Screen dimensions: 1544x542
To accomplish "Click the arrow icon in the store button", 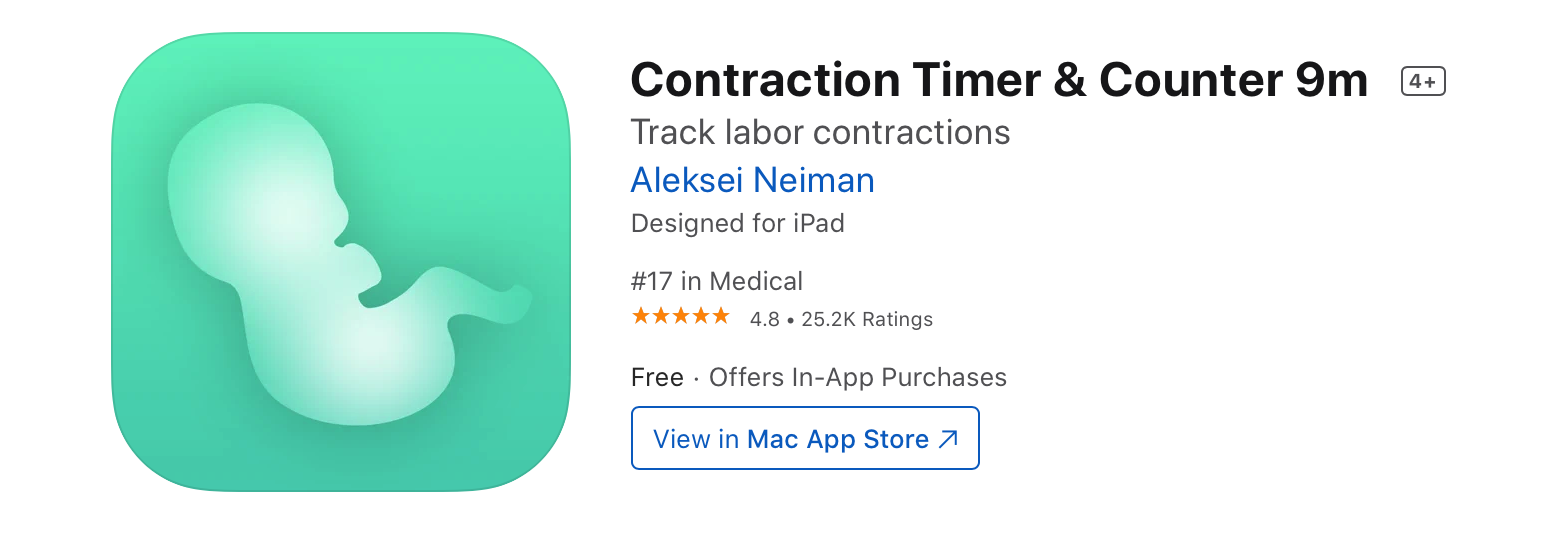I will (948, 438).
